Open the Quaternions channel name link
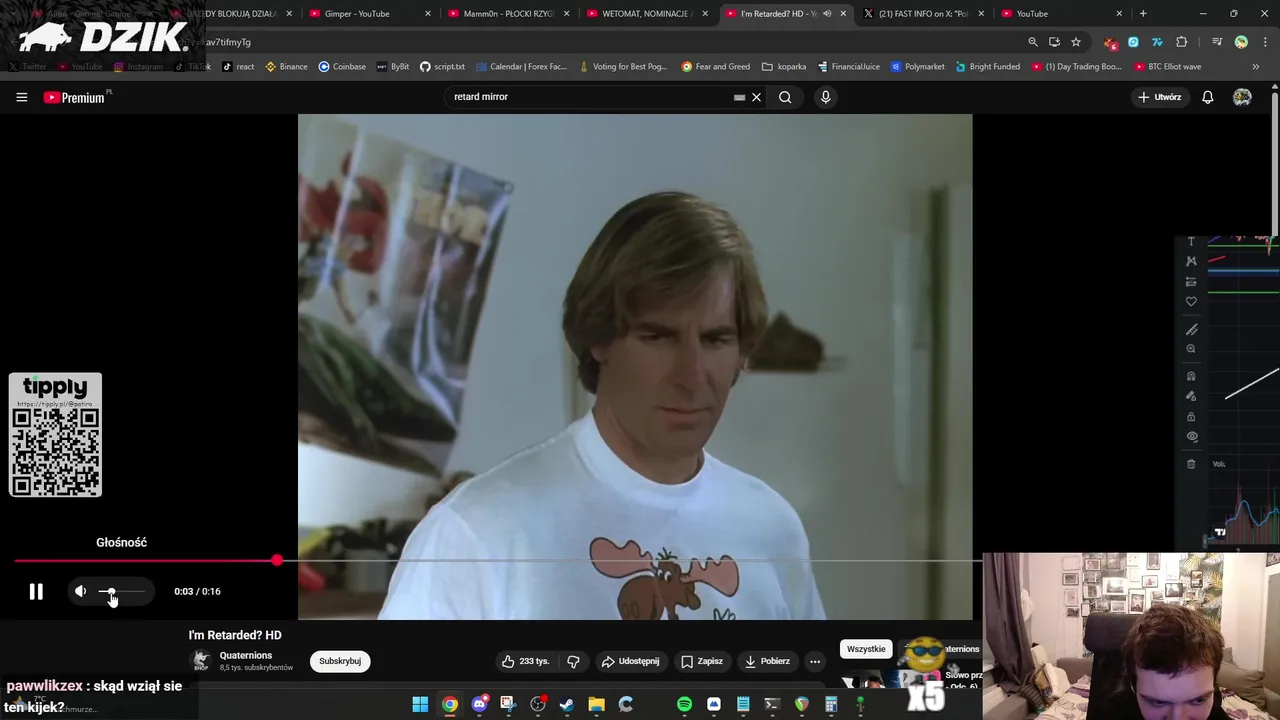 coord(246,655)
